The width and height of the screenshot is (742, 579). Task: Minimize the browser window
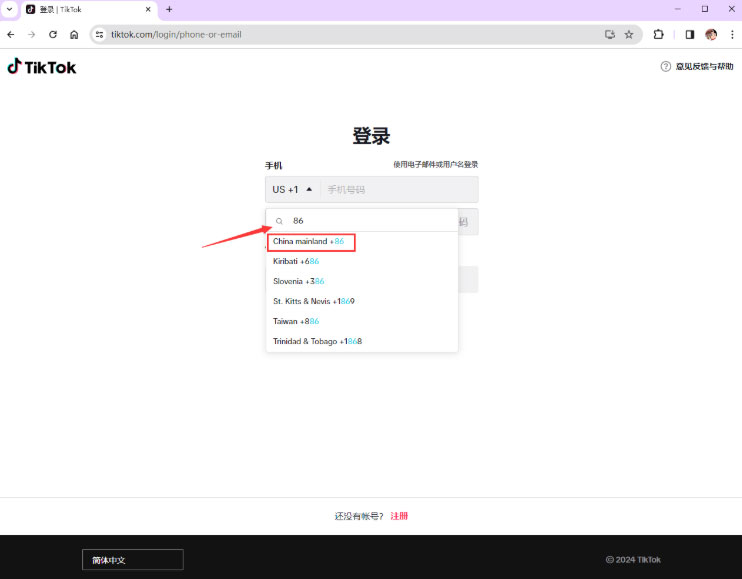coord(678,9)
